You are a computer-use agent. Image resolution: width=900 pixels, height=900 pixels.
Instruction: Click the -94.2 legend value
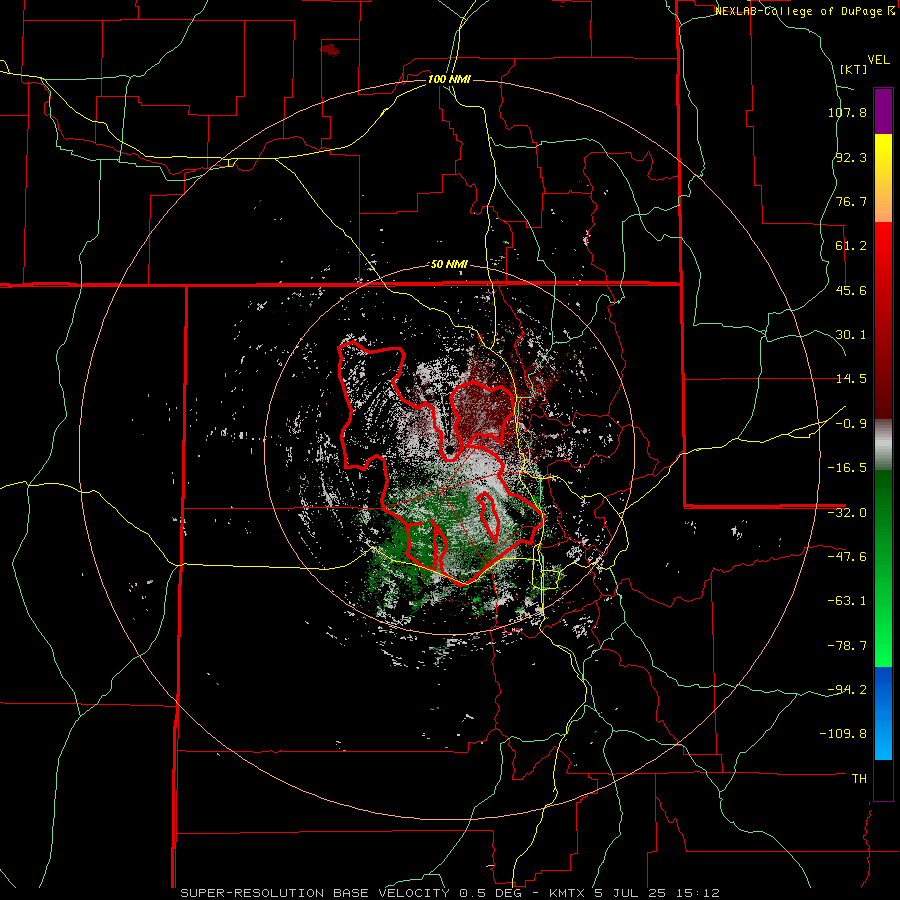[x=847, y=689]
